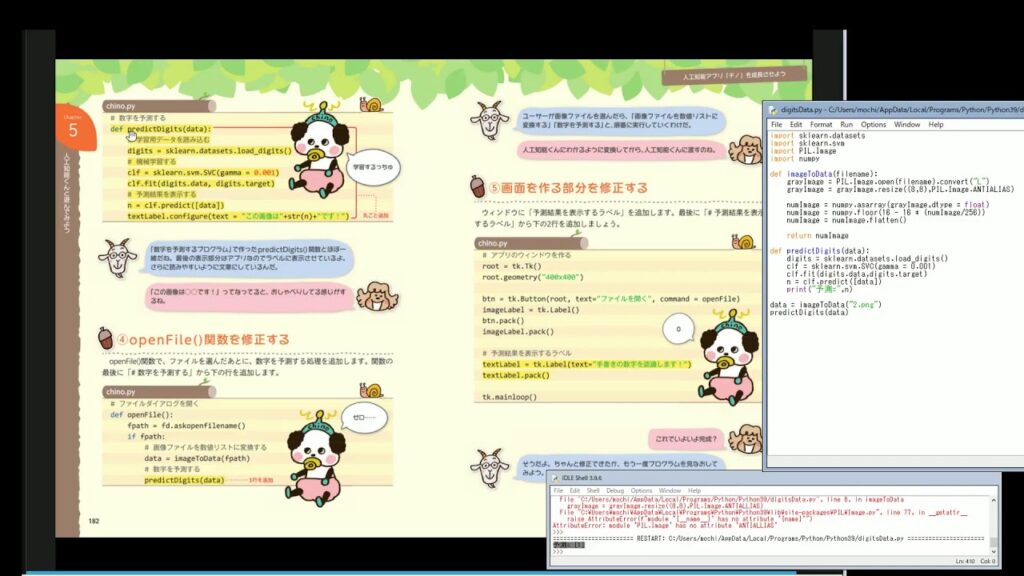Open the editor's Options menu

pos(873,125)
